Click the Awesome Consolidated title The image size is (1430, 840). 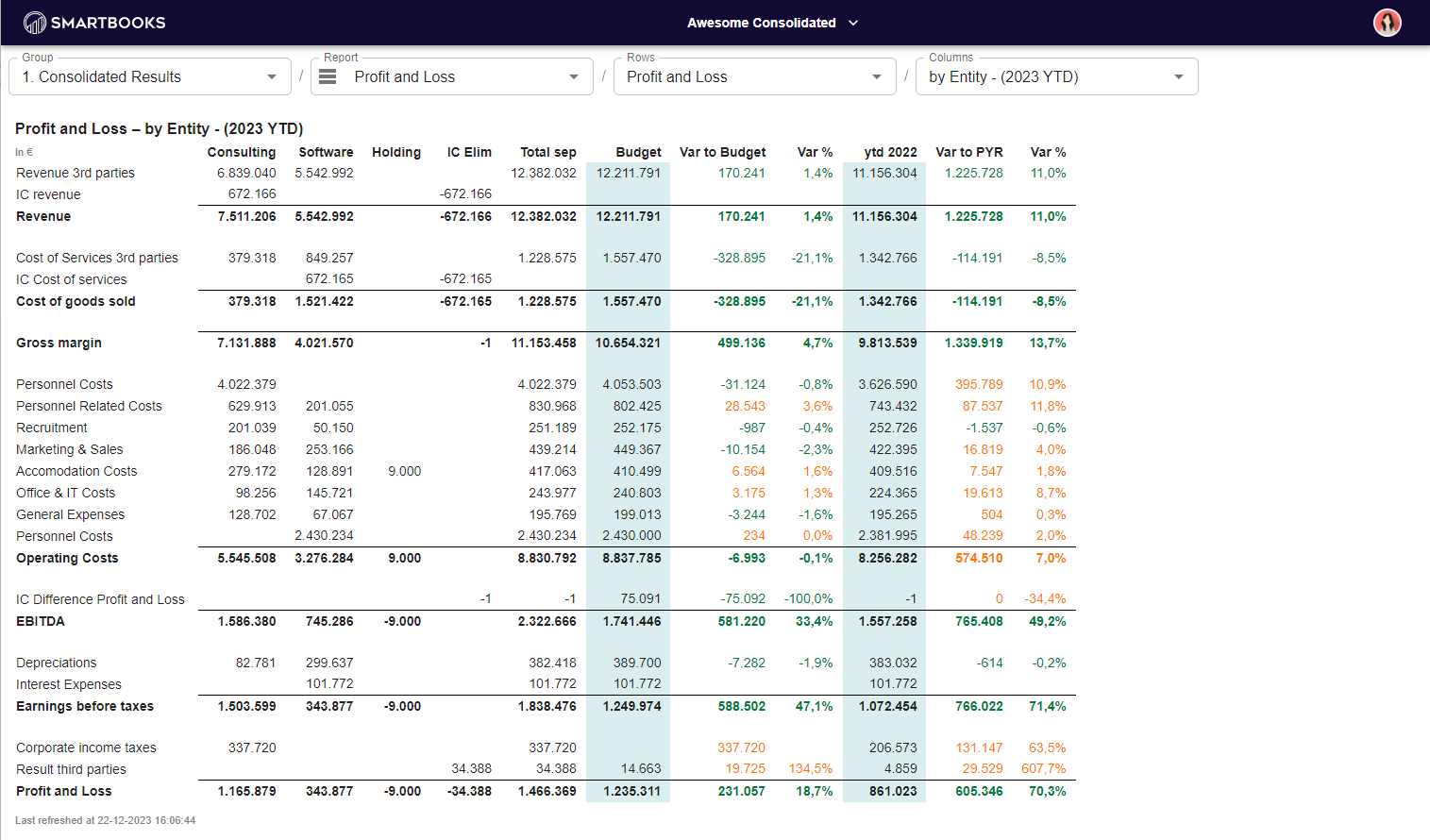(x=761, y=23)
